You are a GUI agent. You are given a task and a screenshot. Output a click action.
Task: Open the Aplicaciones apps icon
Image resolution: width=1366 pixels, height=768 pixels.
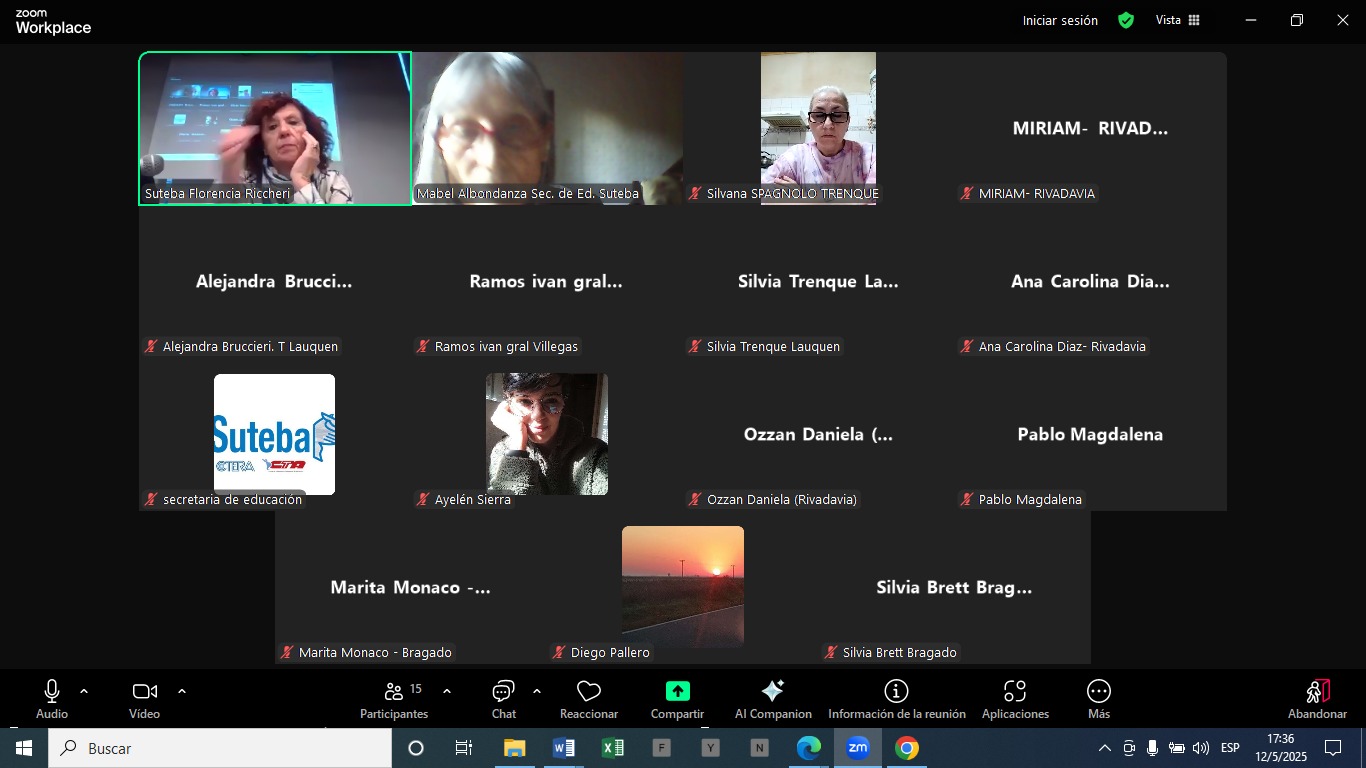1015,692
